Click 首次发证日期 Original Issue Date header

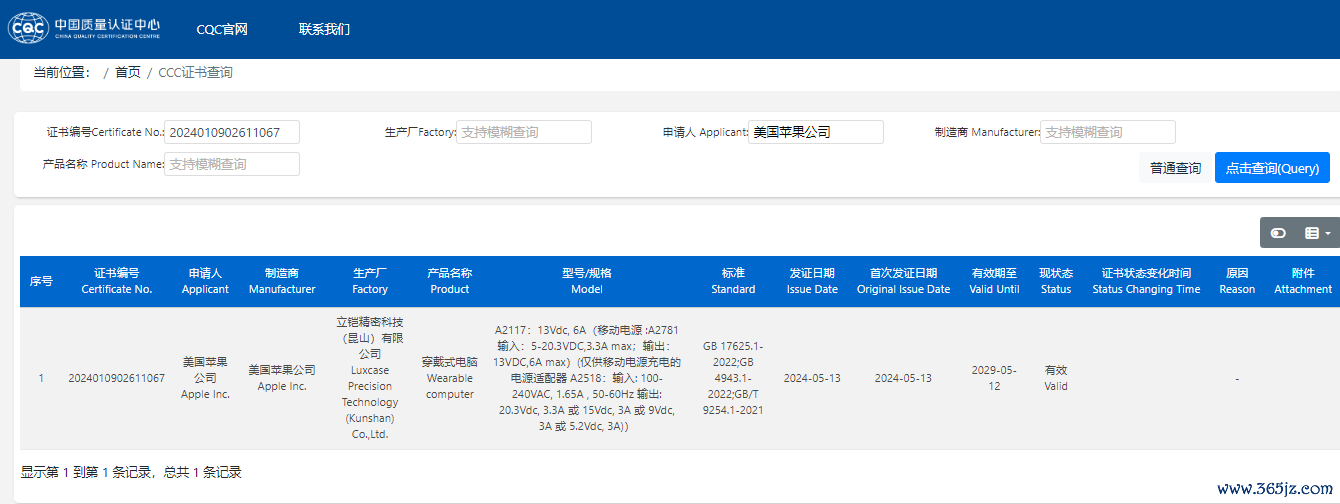coord(903,281)
